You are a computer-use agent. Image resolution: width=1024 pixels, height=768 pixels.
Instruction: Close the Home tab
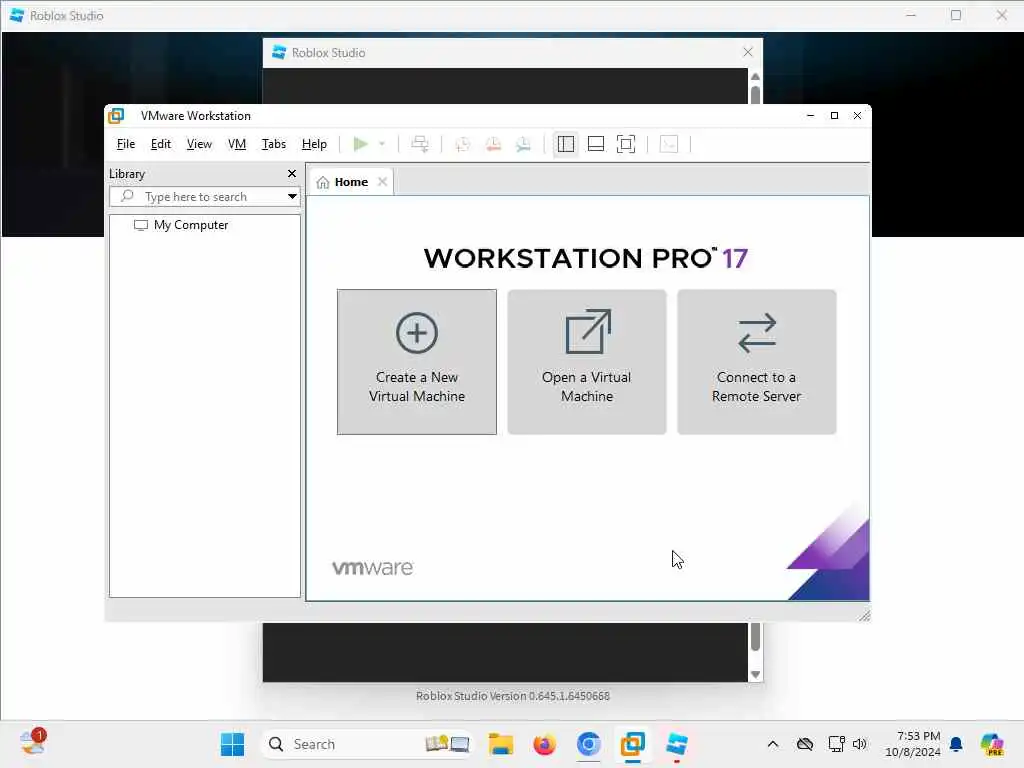383,182
